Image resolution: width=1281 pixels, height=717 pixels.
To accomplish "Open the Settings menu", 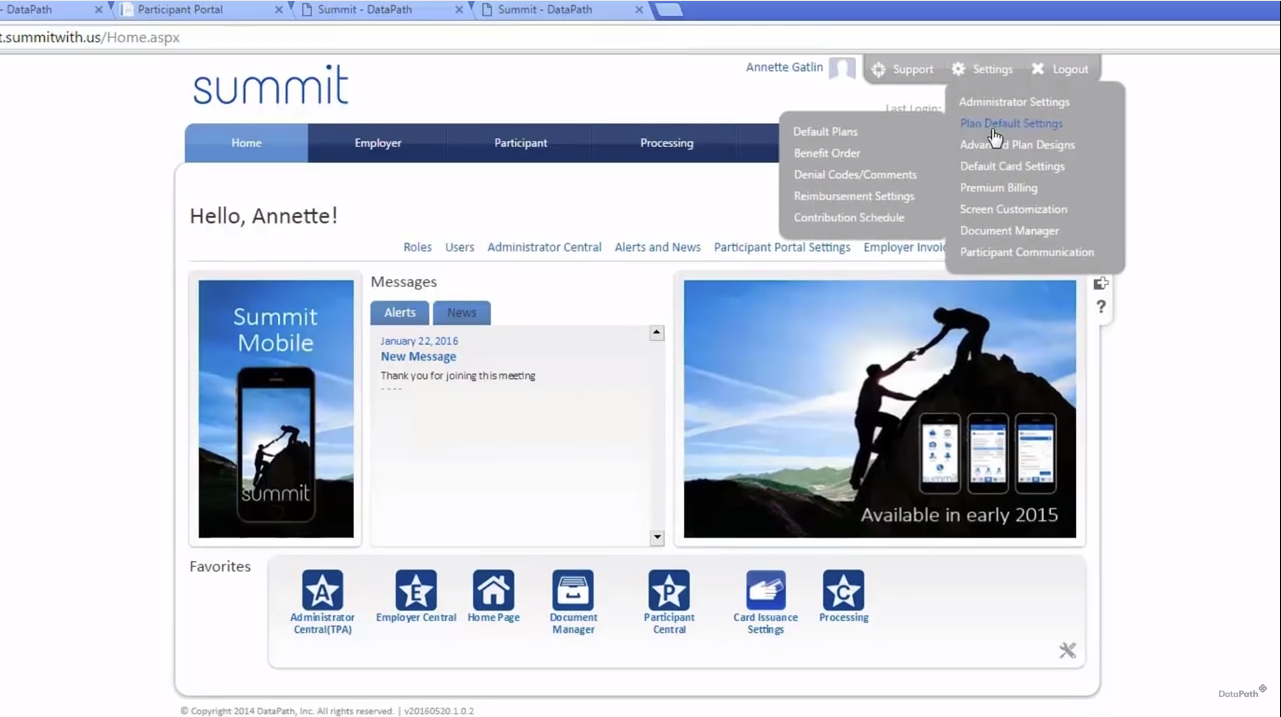I will coord(982,69).
